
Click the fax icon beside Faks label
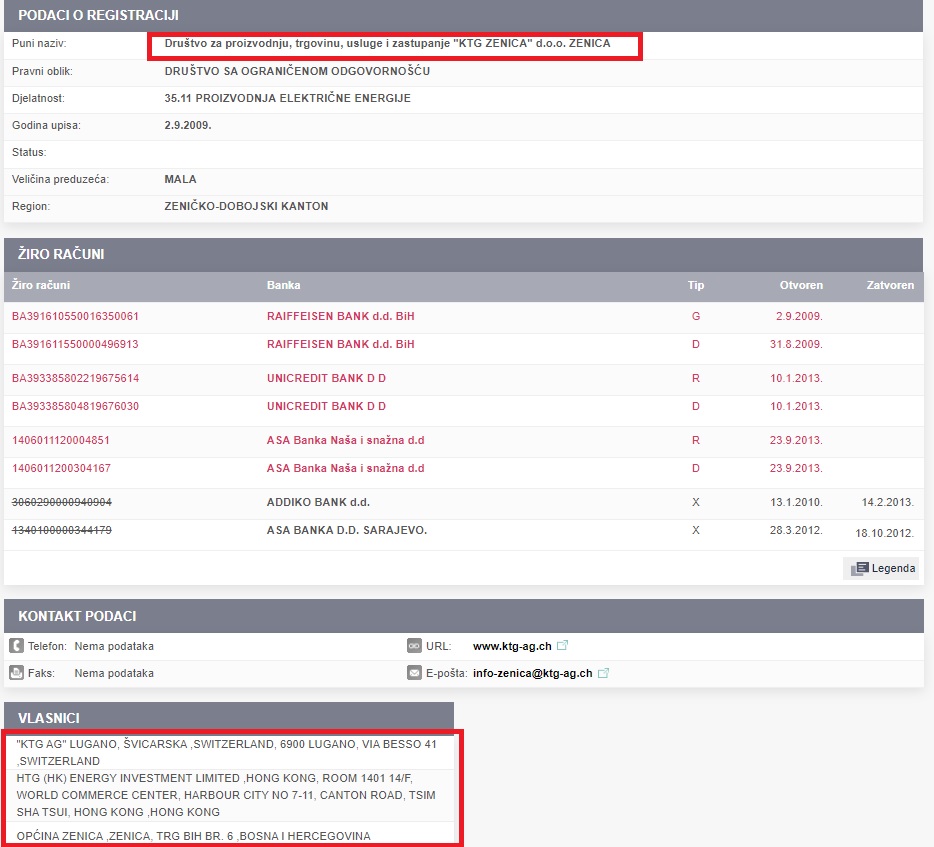[x=16, y=673]
